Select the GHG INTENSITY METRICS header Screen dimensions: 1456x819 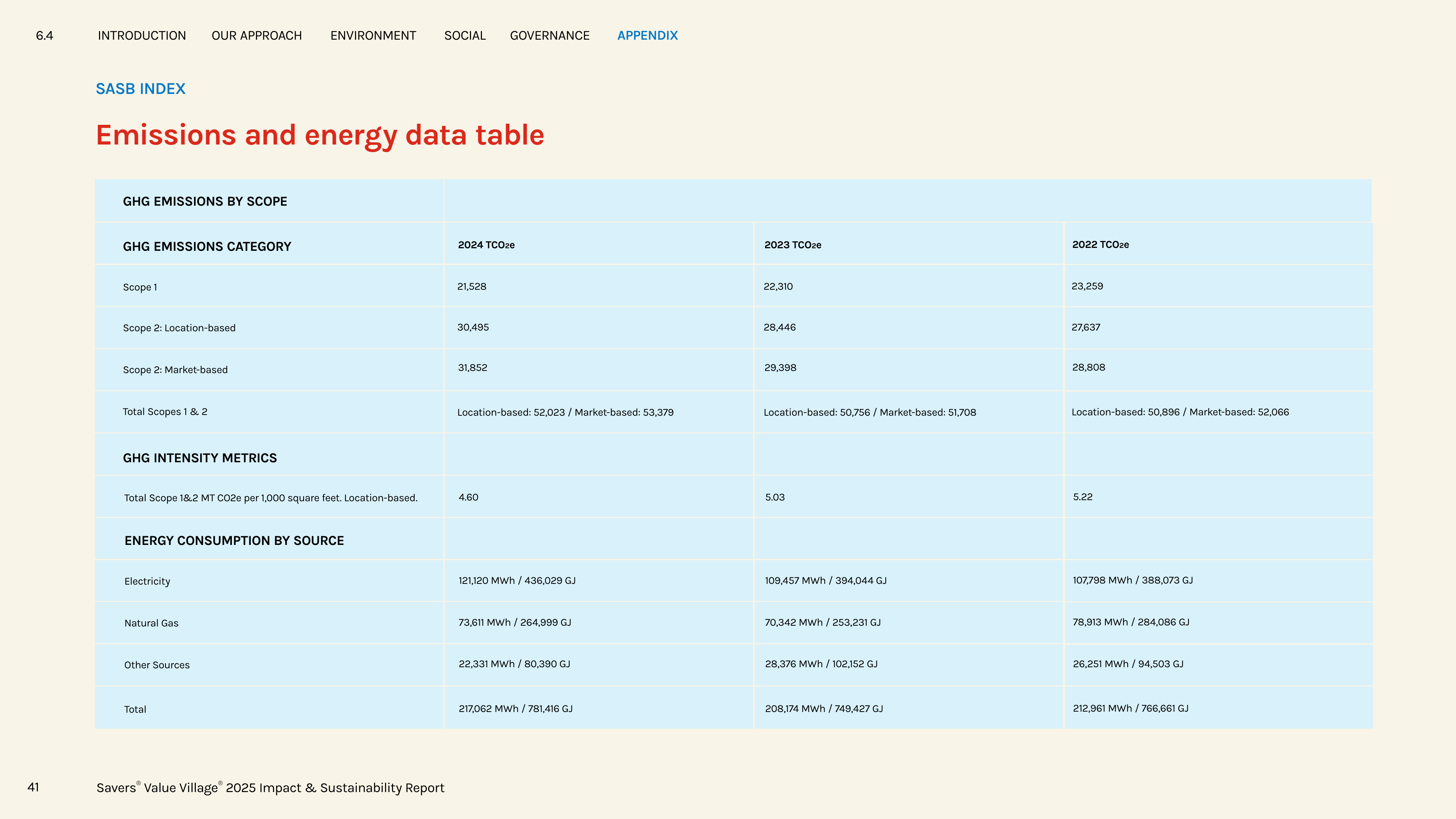pos(200,458)
